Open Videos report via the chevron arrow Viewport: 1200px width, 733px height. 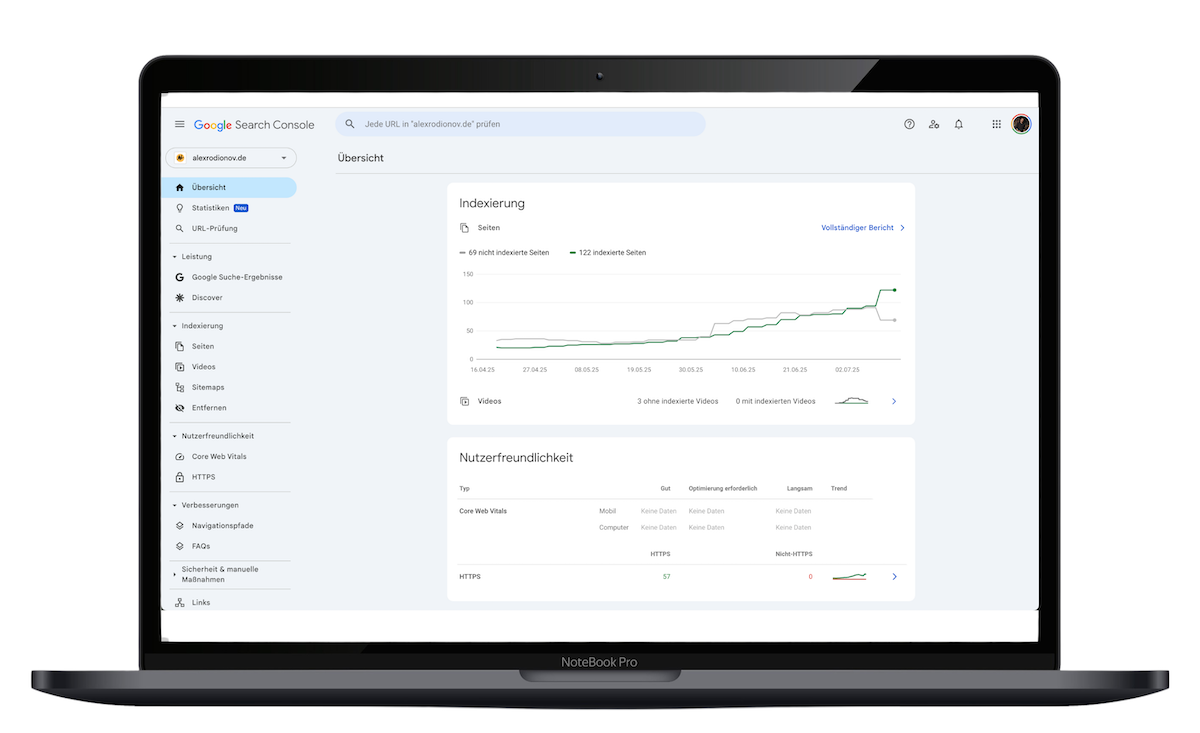coord(894,401)
